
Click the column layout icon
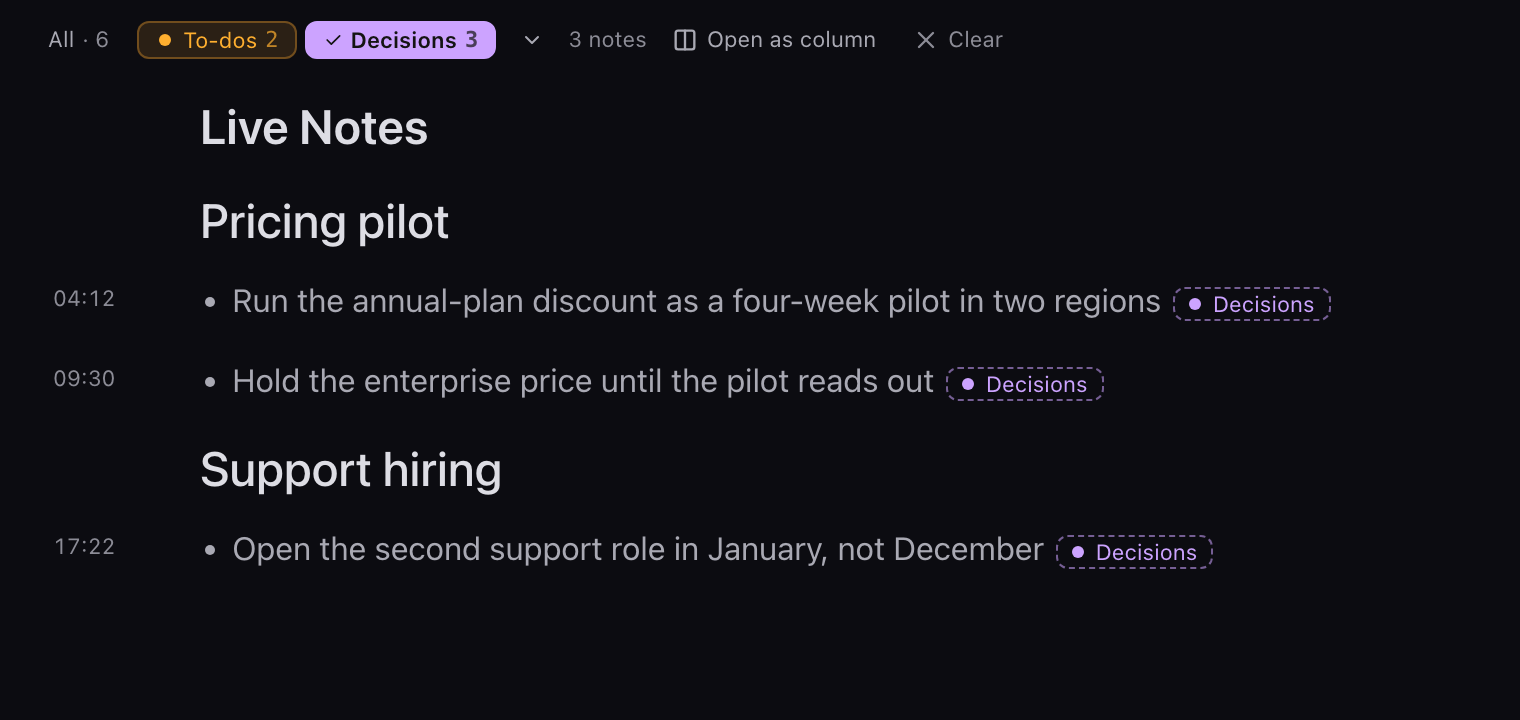(685, 40)
